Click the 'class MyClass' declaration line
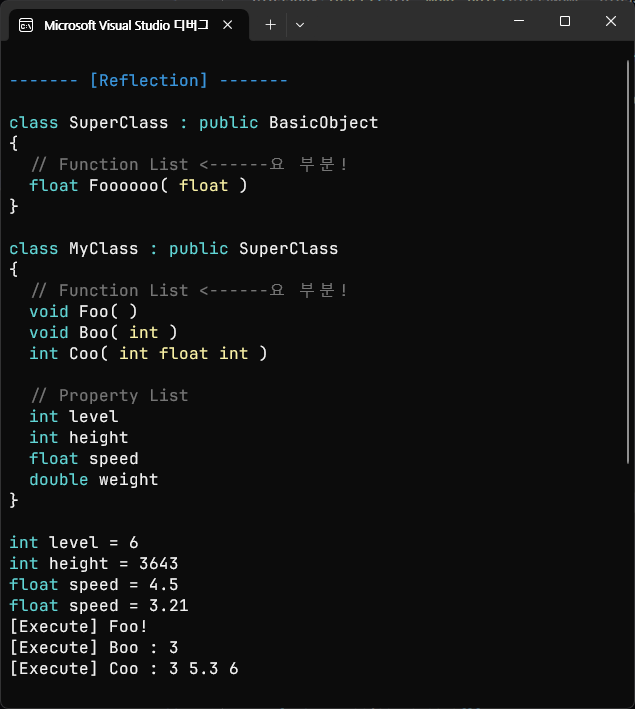Viewport: 635px width, 709px height. (x=173, y=248)
